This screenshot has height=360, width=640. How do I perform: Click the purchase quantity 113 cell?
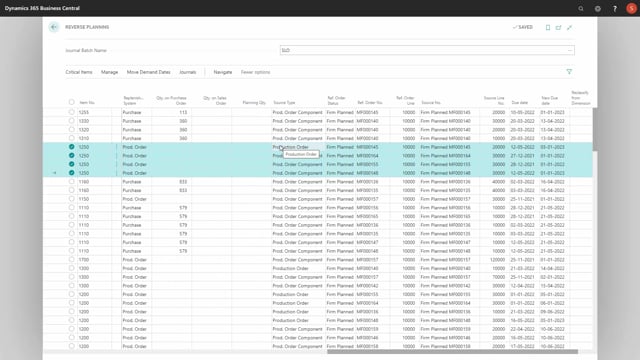click(183, 112)
